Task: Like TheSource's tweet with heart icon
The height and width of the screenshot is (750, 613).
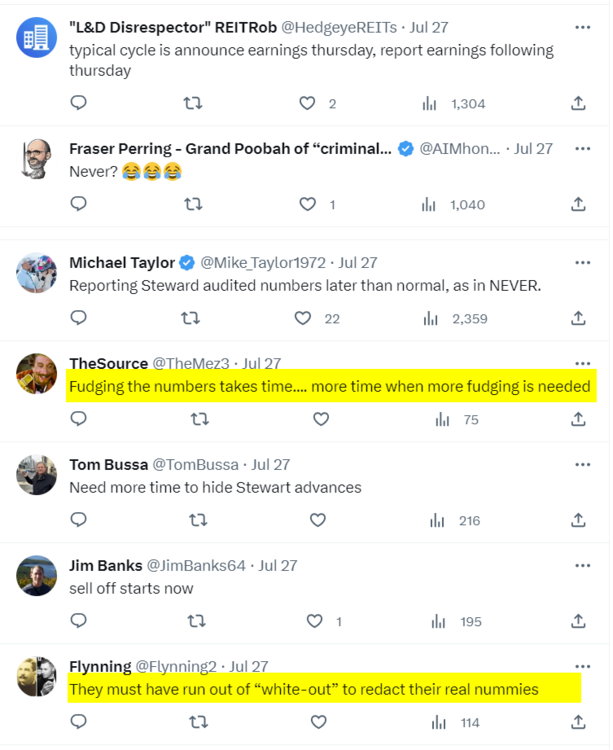Action: [320, 420]
